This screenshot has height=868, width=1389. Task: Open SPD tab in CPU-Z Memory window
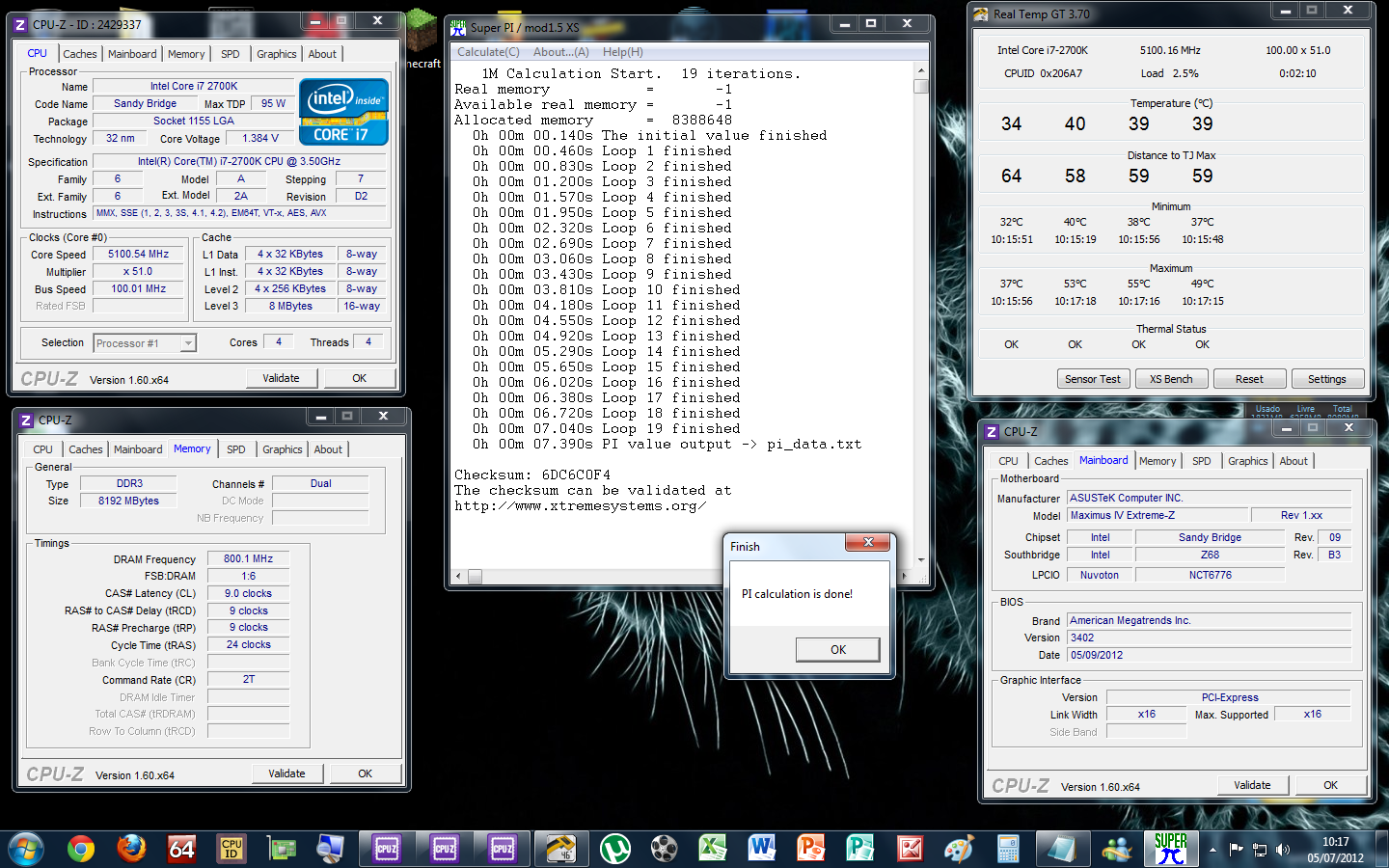(x=236, y=449)
